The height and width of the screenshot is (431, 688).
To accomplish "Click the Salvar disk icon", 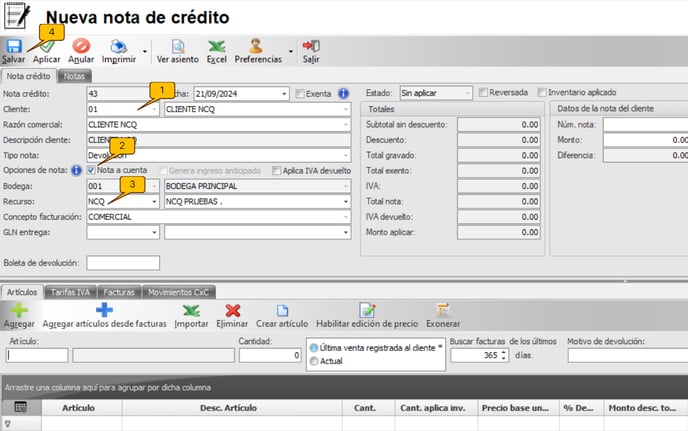I will pos(13,46).
